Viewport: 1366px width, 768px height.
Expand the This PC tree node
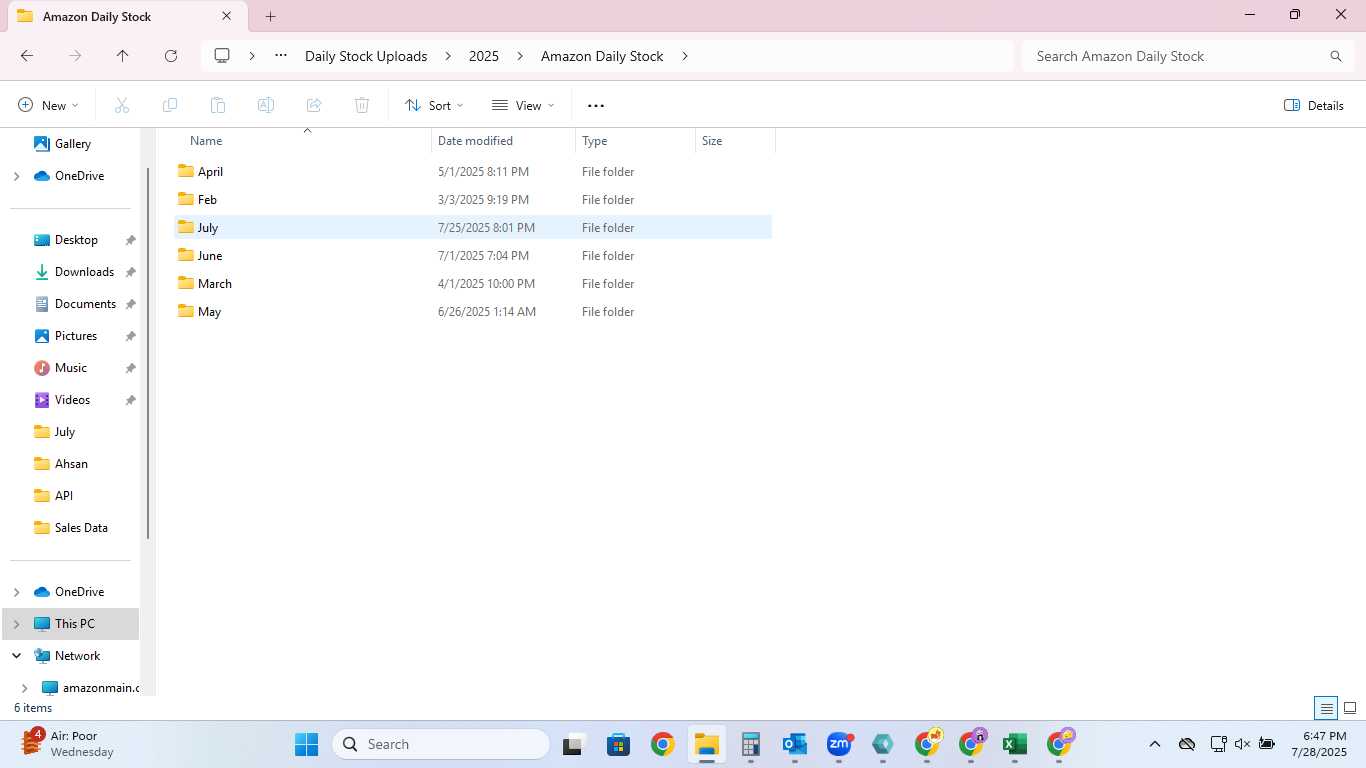pos(16,624)
